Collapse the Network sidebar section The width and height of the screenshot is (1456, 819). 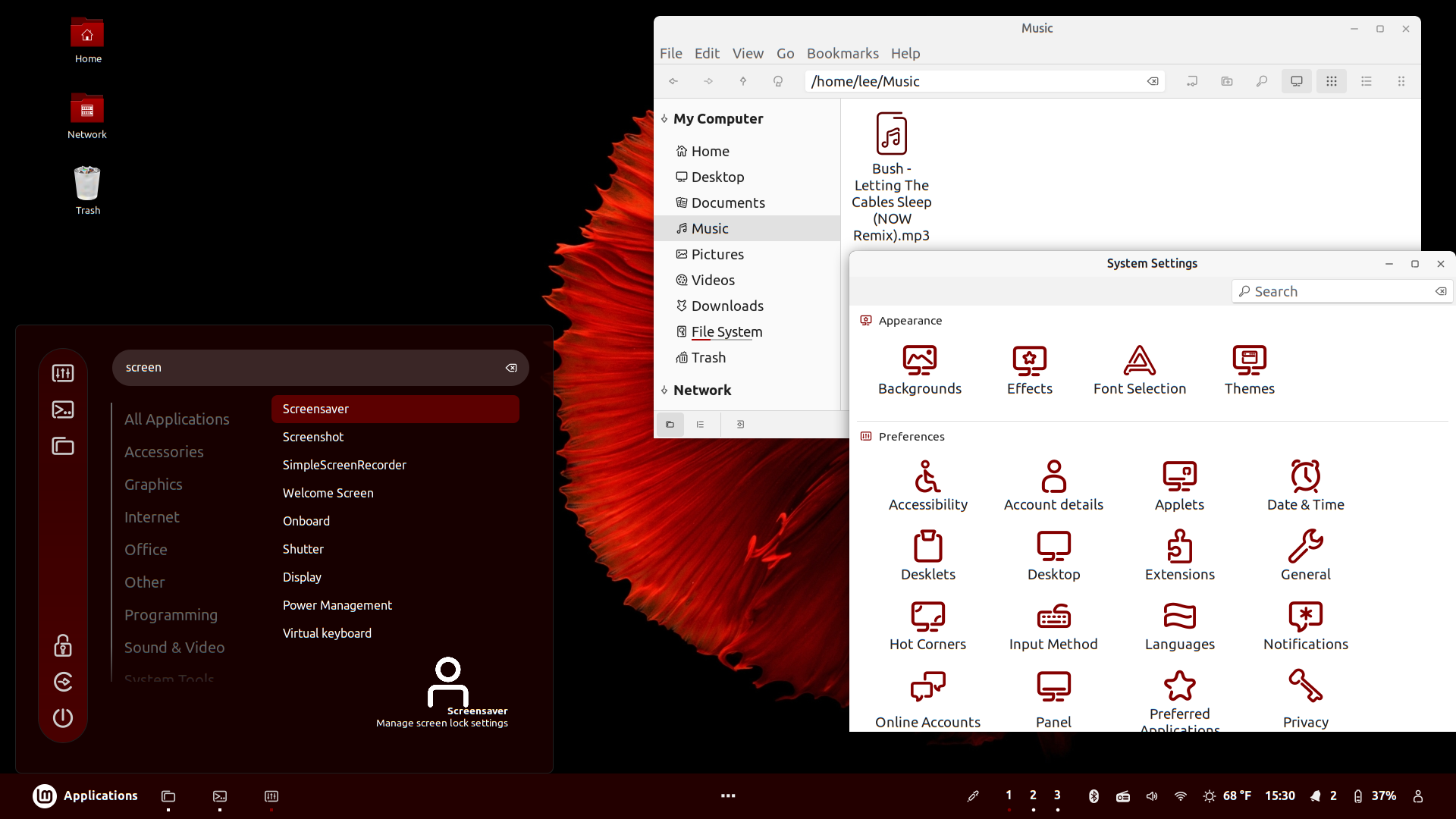click(664, 390)
